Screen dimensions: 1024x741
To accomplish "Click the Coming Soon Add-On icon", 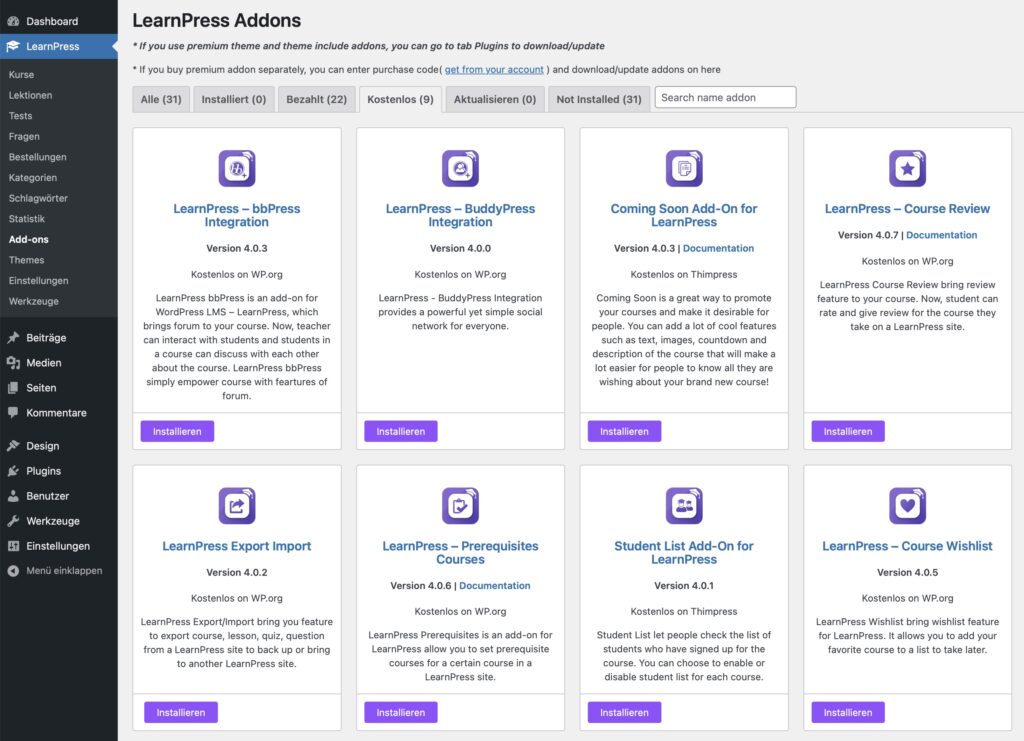I will pos(684,168).
